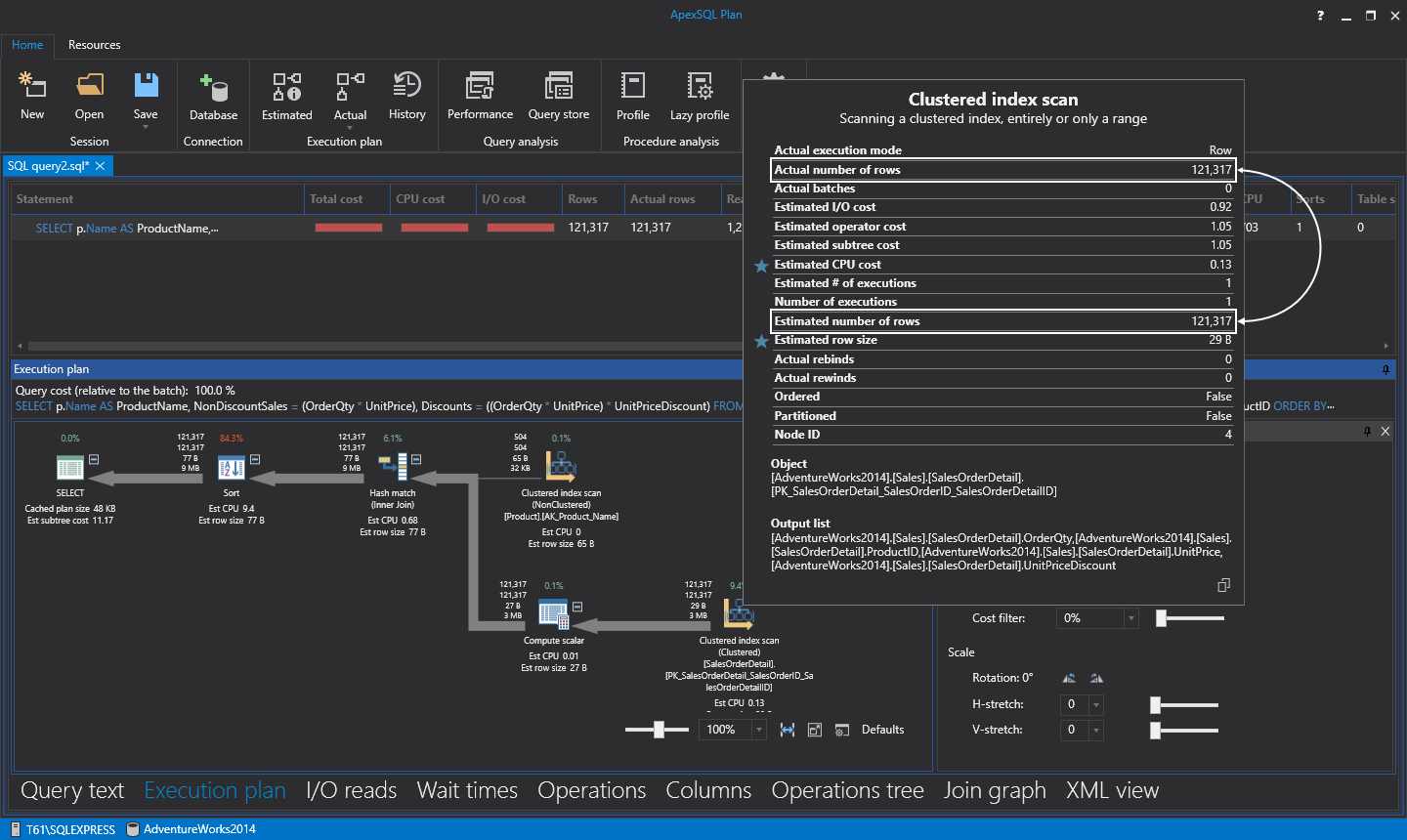Collapse the Hash match node subtree
This screenshot has height=840, width=1407.
coord(416,459)
